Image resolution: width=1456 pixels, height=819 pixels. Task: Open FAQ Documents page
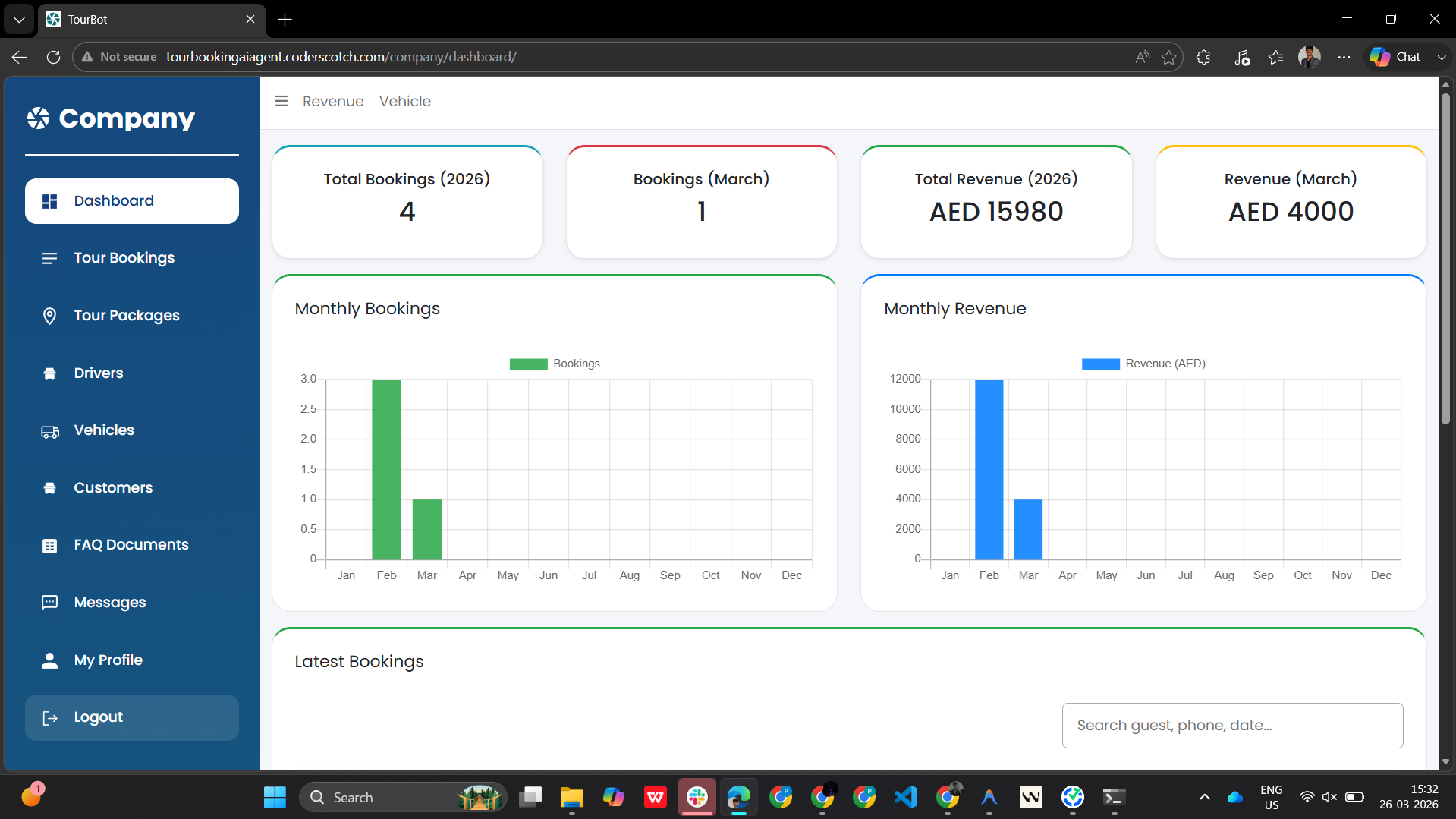pyautogui.click(x=131, y=545)
